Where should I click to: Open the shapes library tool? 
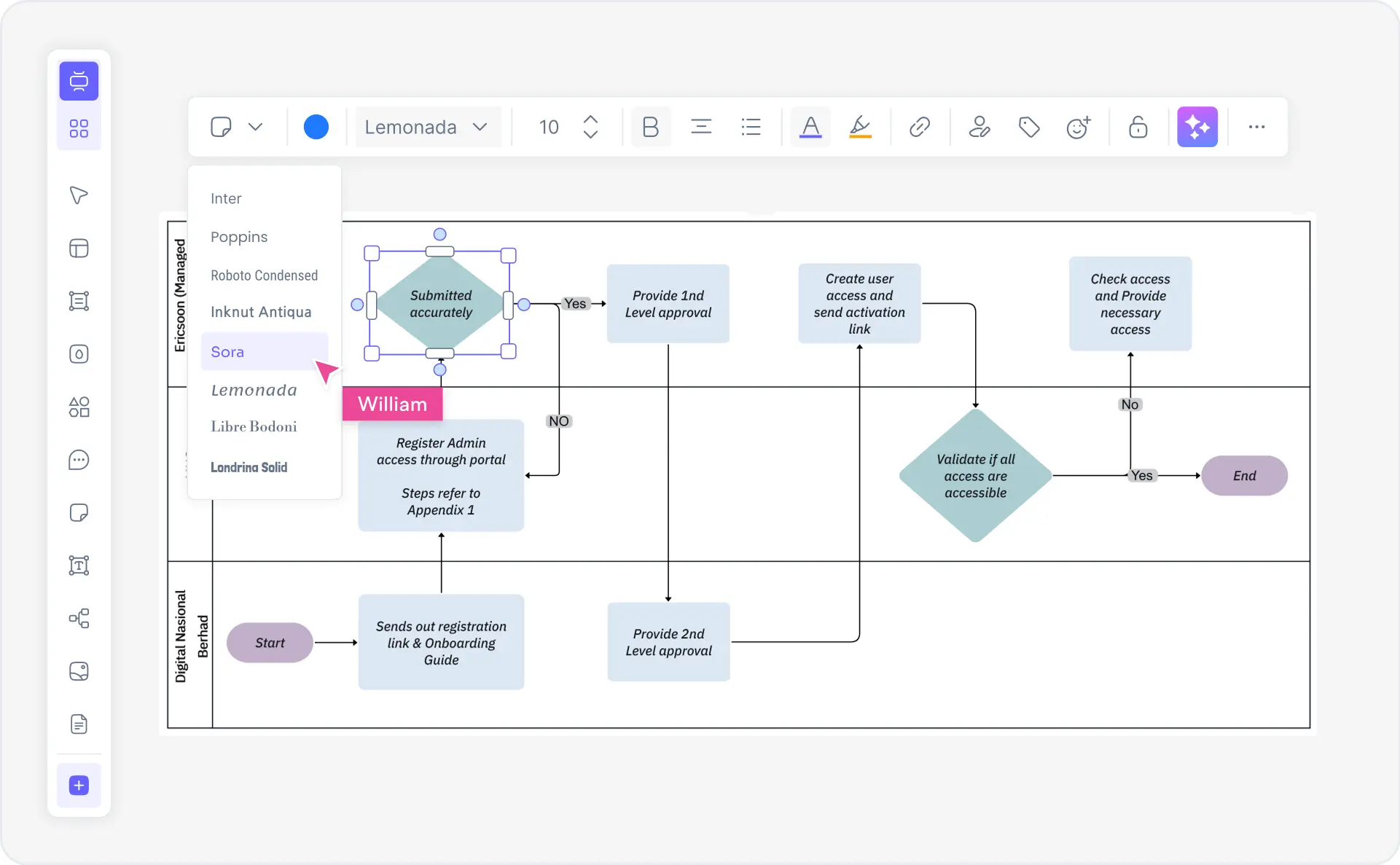tap(79, 407)
